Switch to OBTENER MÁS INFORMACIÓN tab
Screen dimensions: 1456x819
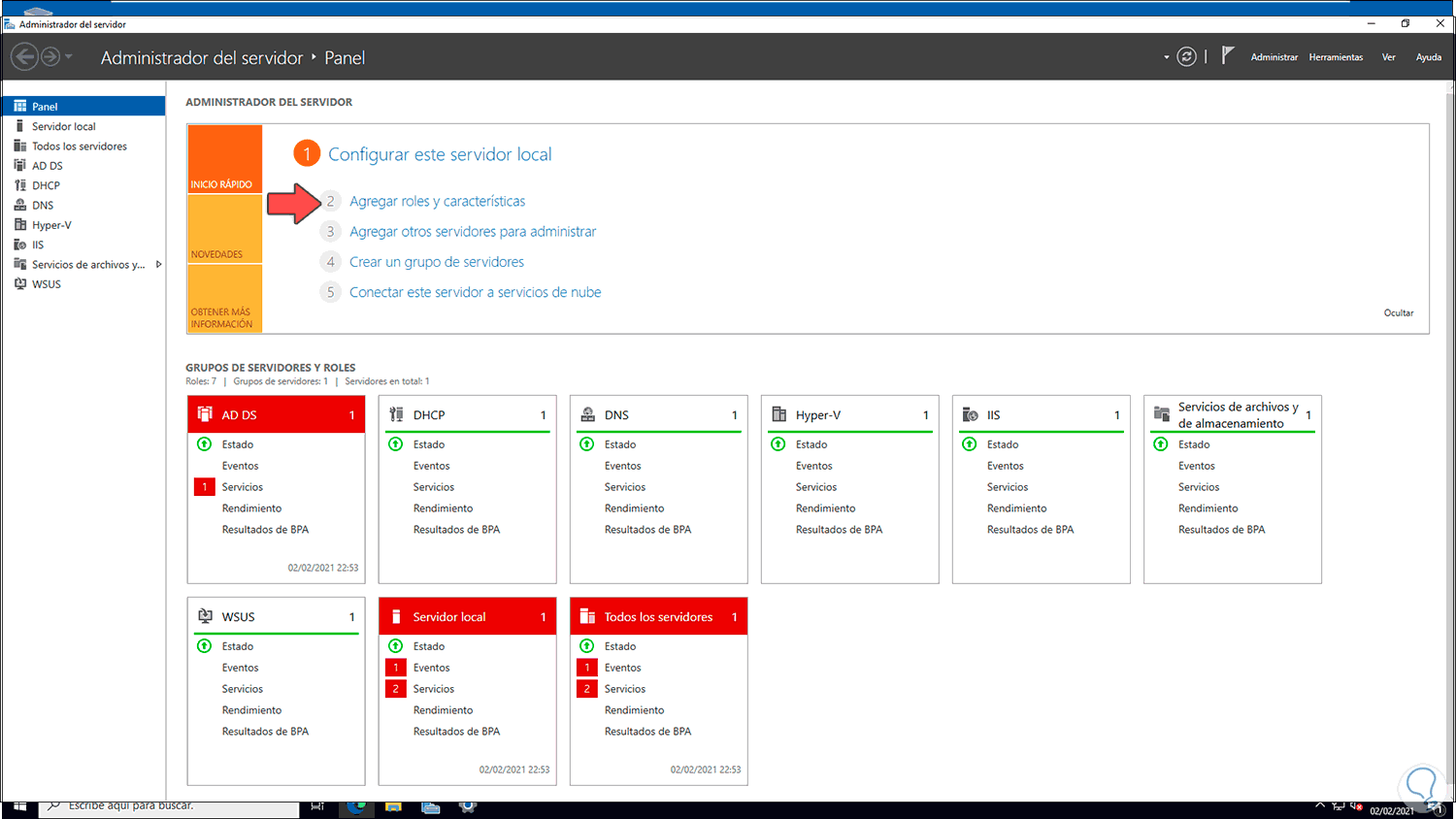225,299
